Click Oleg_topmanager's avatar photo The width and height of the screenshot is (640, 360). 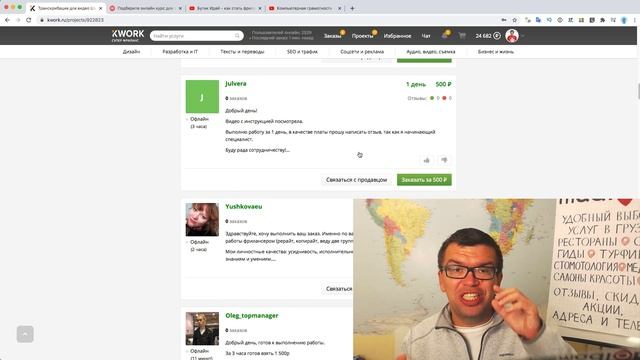202,329
